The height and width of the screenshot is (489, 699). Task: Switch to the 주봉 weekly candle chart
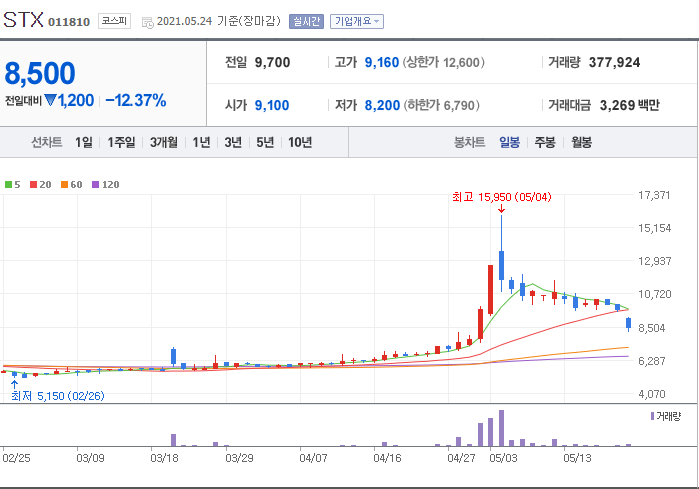click(x=545, y=142)
